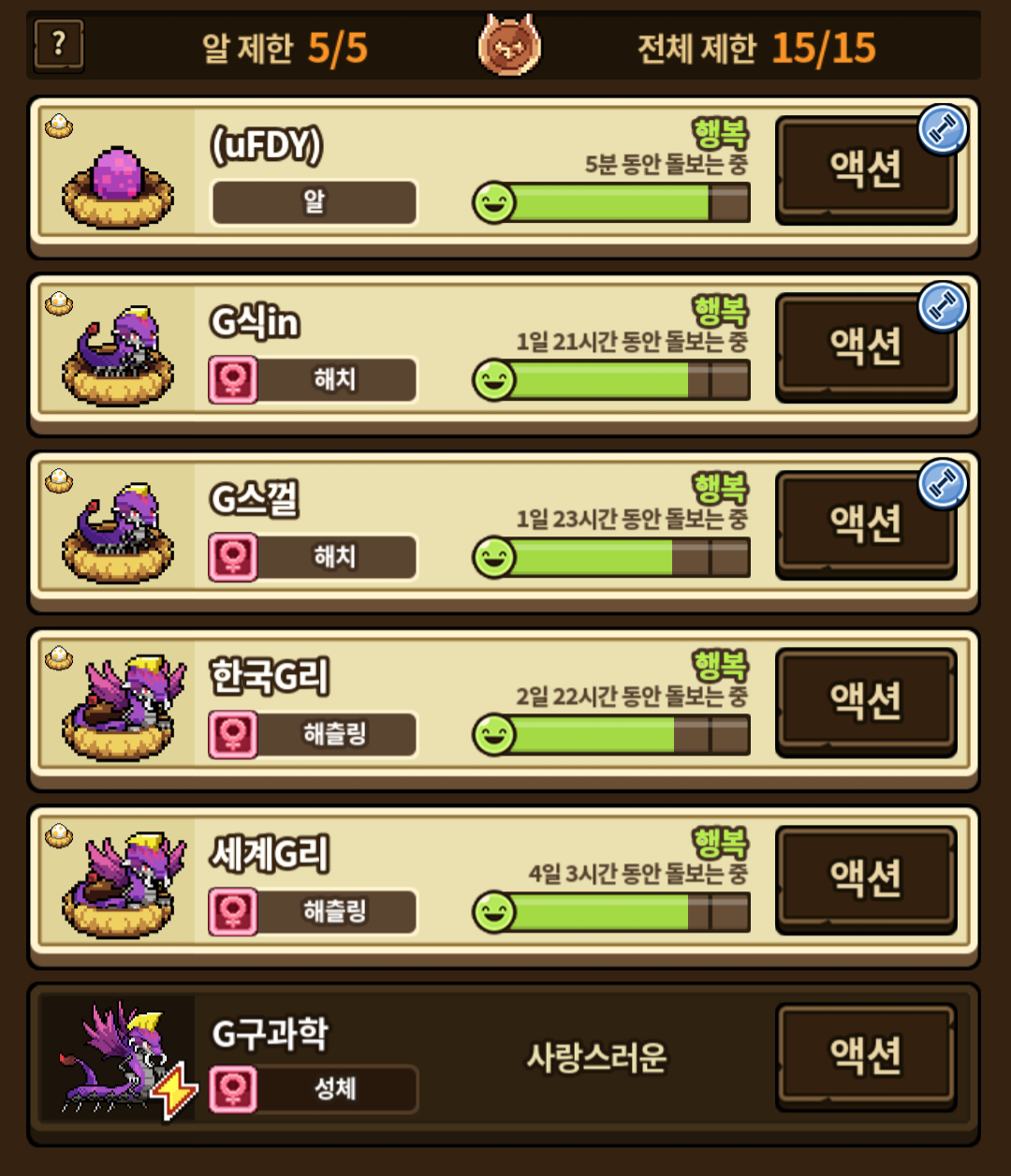Click the happiness bar of G스껄
The image size is (1011, 1176).
coord(611,558)
